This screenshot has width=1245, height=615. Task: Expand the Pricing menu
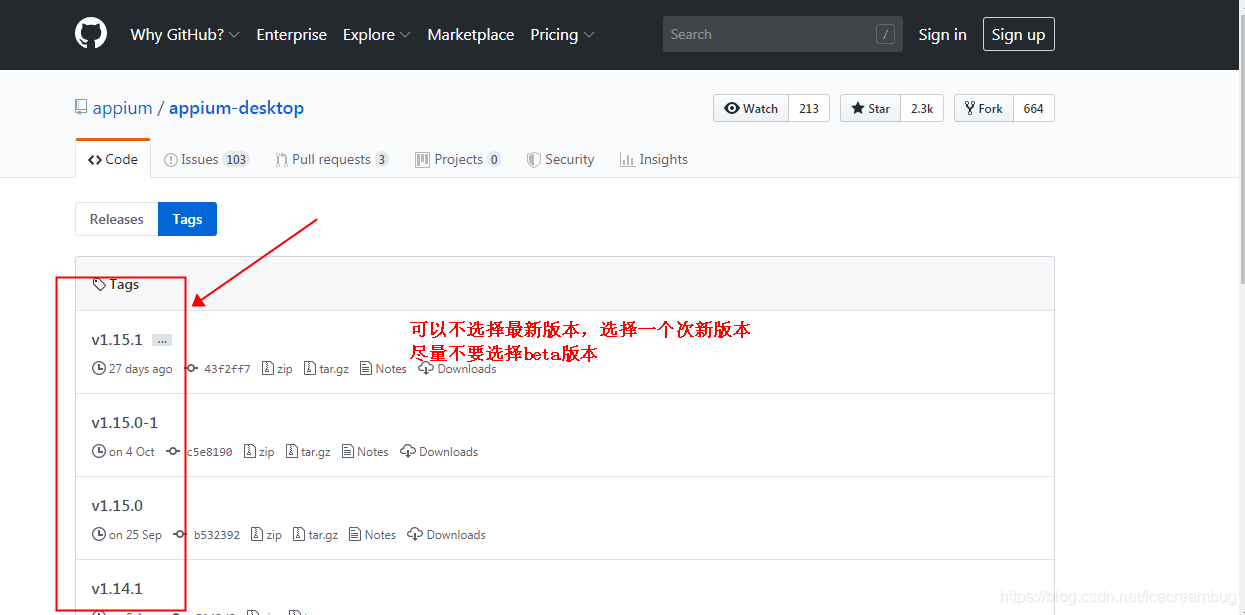pyautogui.click(x=562, y=34)
